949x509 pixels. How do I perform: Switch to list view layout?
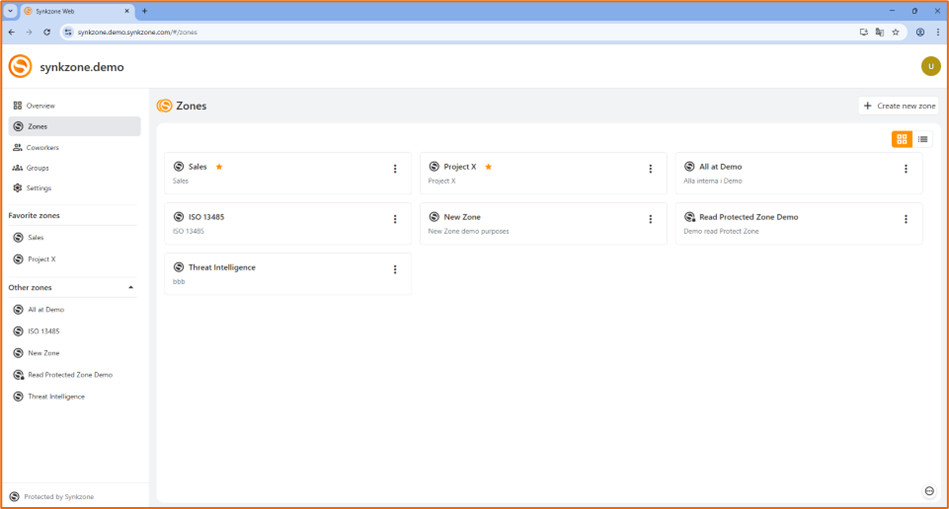pyautogui.click(x=923, y=139)
